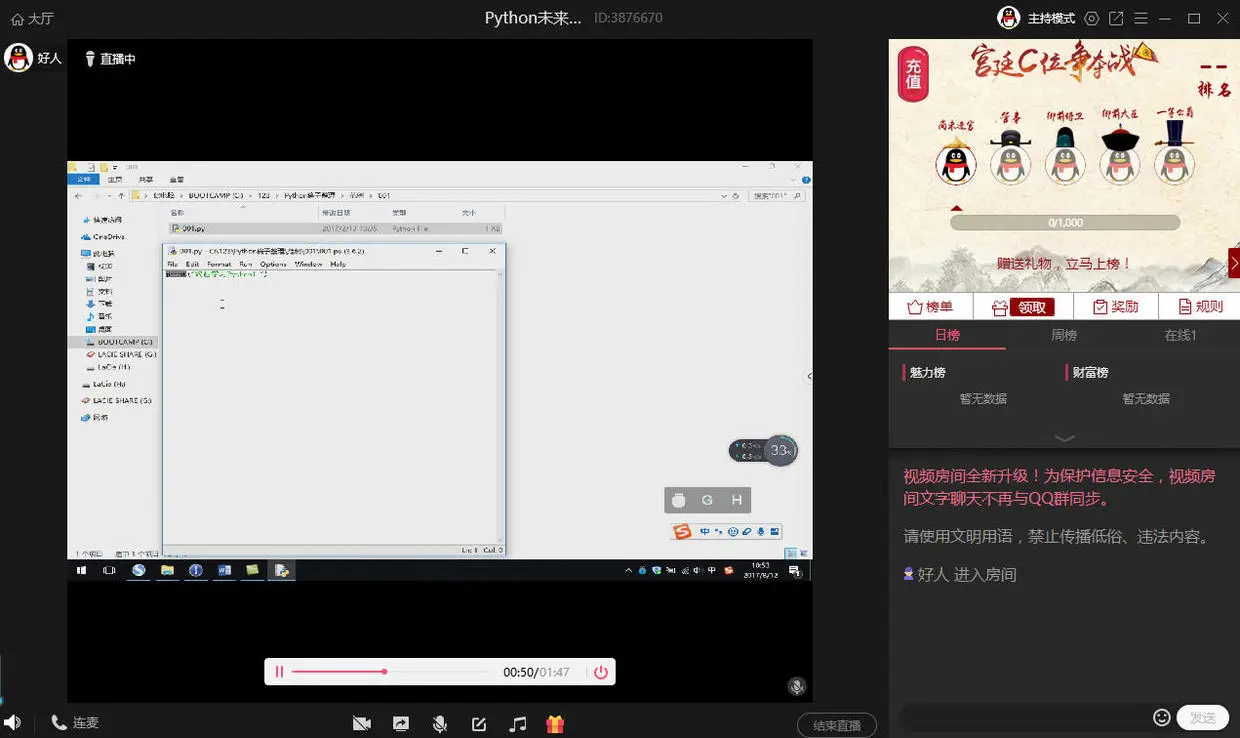The width and height of the screenshot is (1240, 738).
Task: Open the music note icon
Action: coord(517,723)
